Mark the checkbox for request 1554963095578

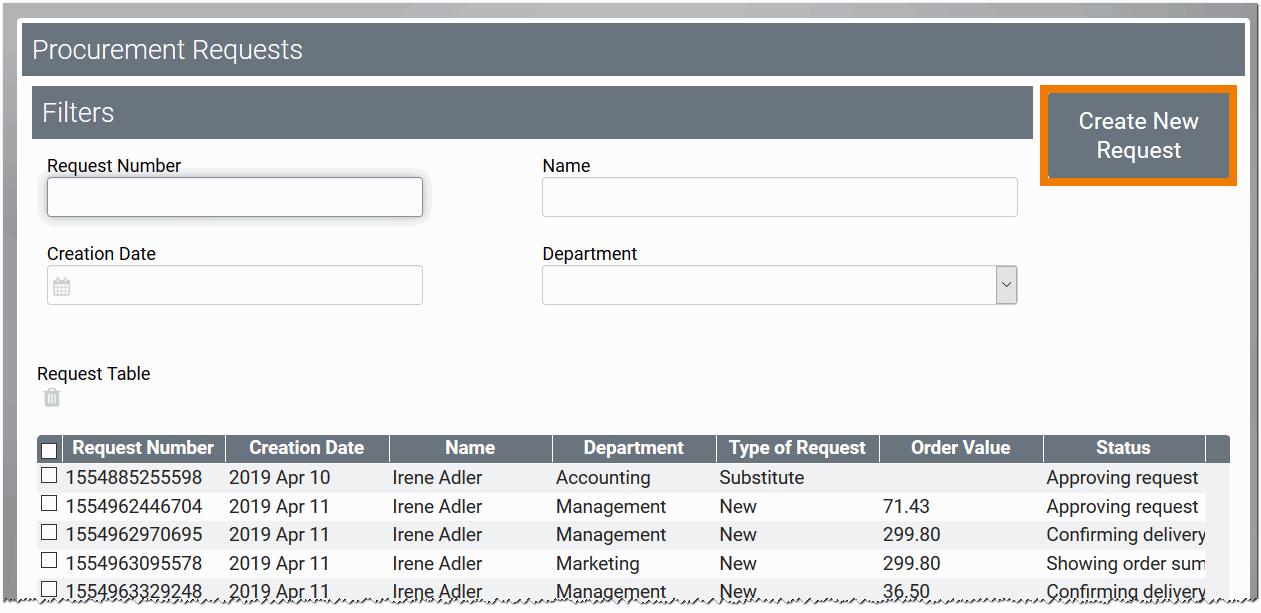49,562
